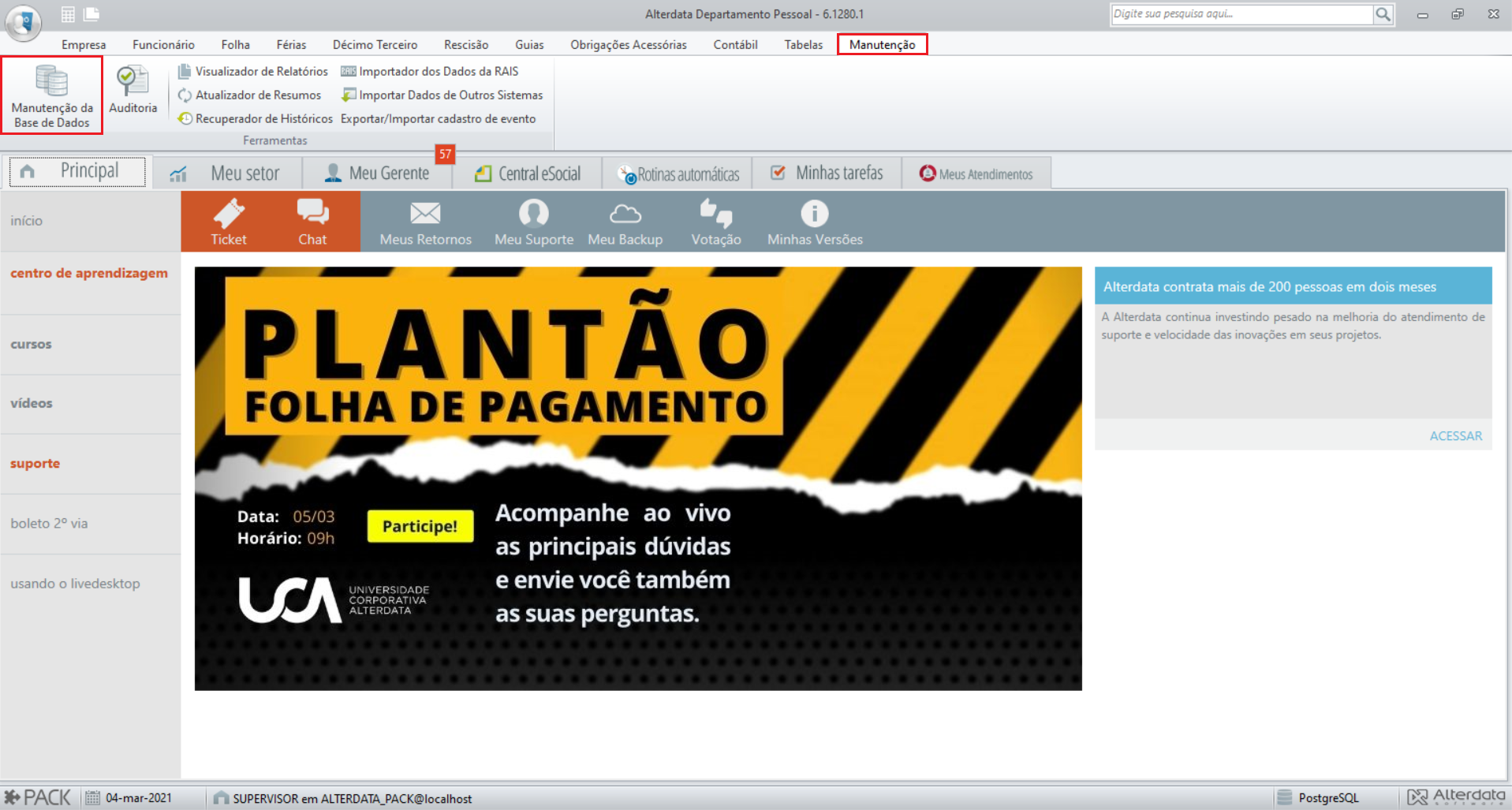Open Votação thumbs icon

click(x=716, y=222)
